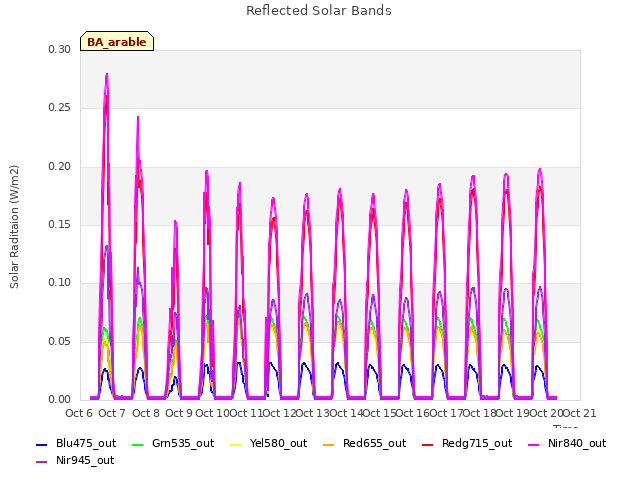The width and height of the screenshot is (640, 480).
Task: Toggle the Nir840_out legend entry
Action: tap(567, 444)
